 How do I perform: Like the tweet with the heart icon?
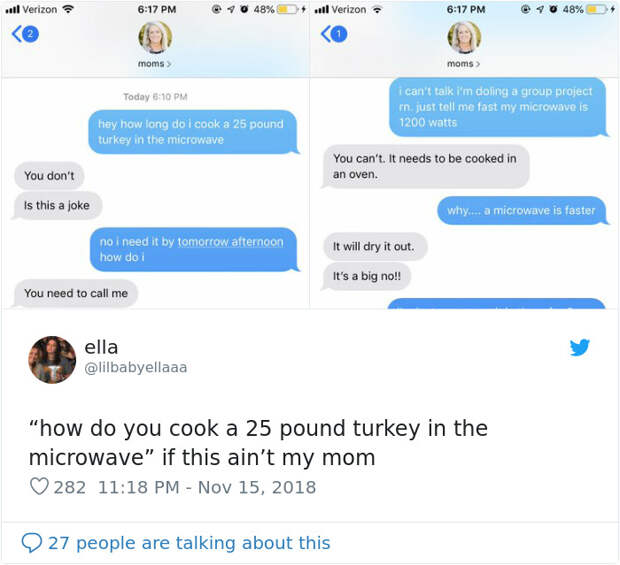[x=40, y=487]
